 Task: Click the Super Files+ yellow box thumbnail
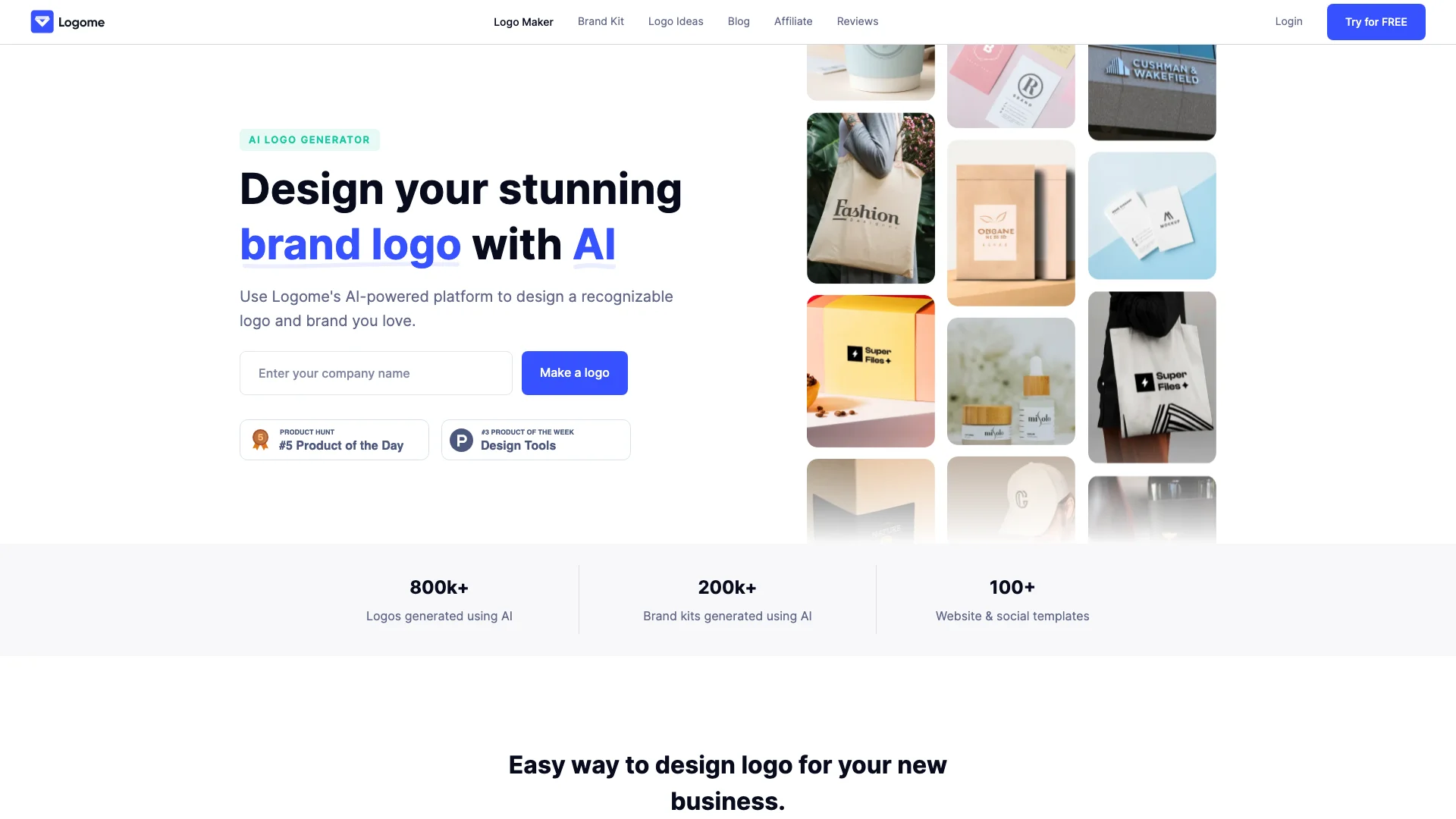pyautogui.click(x=870, y=371)
